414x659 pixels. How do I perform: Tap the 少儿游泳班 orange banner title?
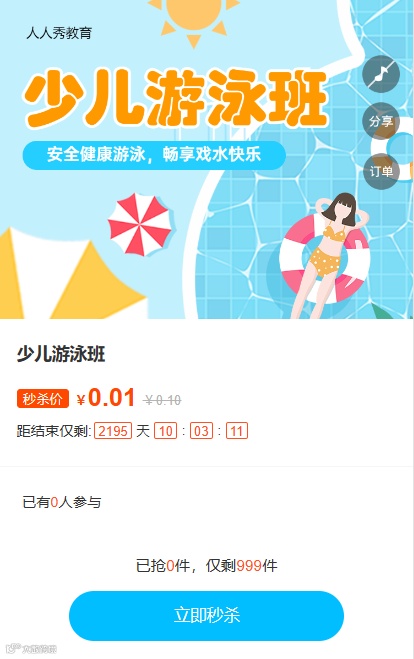click(175, 99)
